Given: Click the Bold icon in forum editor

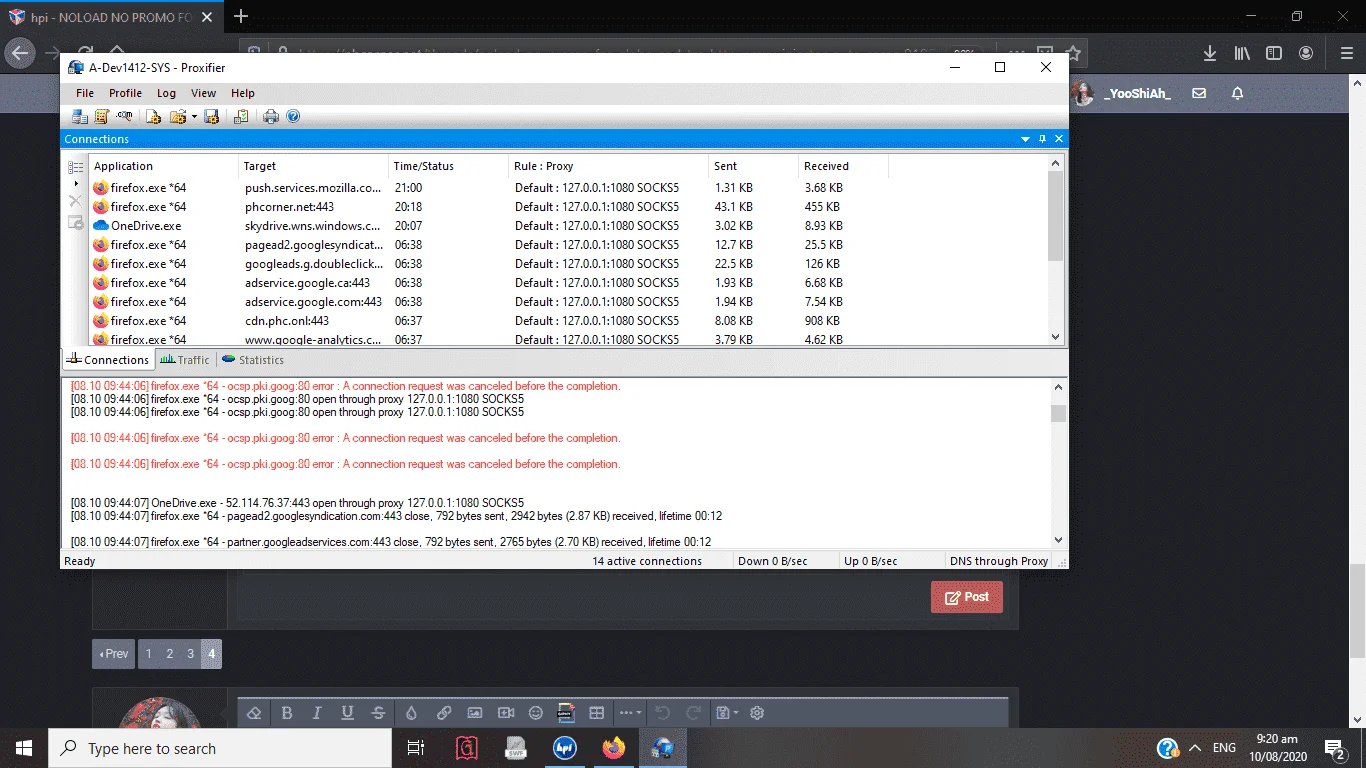Looking at the screenshot, I should (x=287, y=713).
